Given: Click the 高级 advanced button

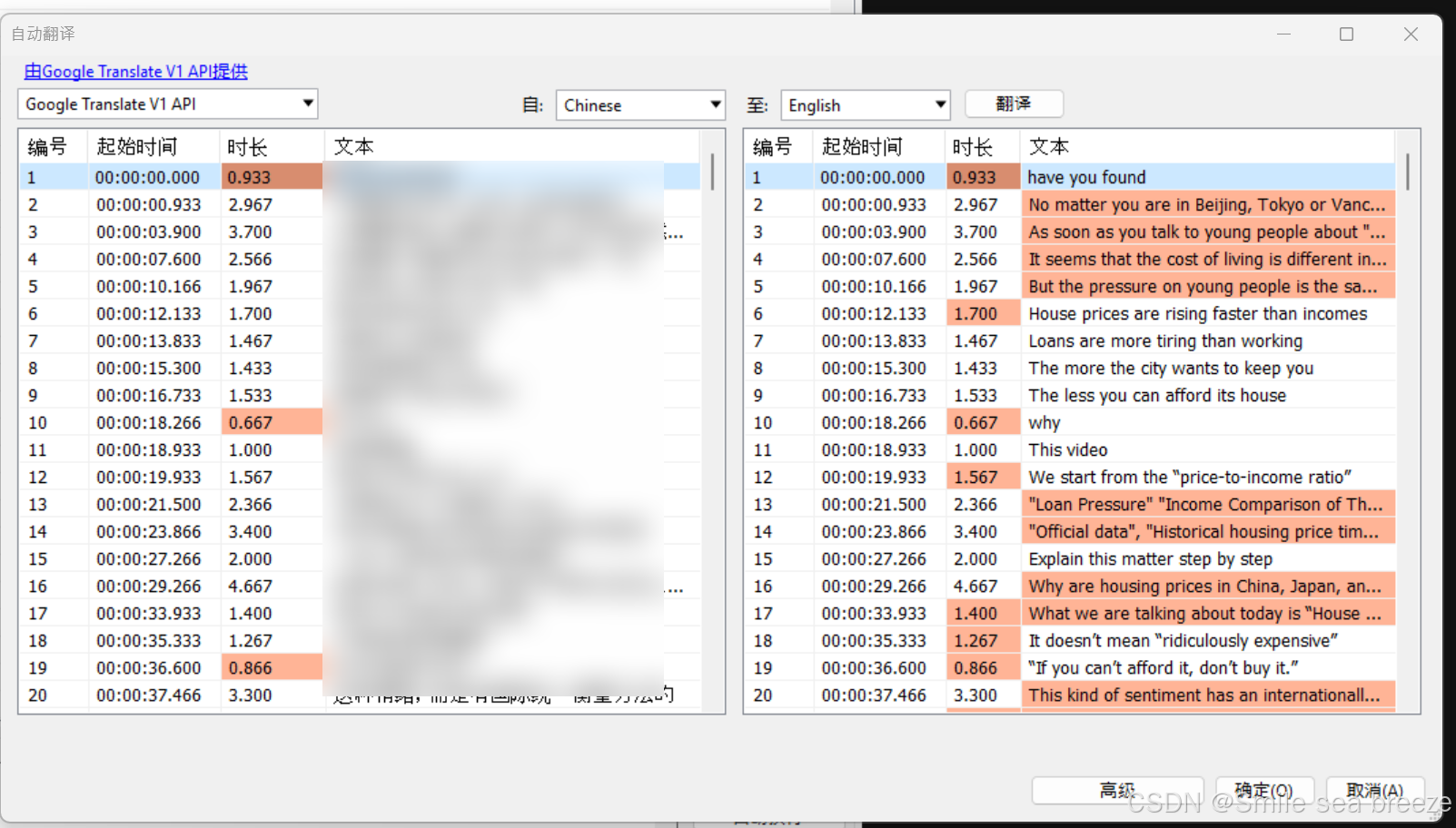Looking at the screenshot, I should pos(1117,790).
